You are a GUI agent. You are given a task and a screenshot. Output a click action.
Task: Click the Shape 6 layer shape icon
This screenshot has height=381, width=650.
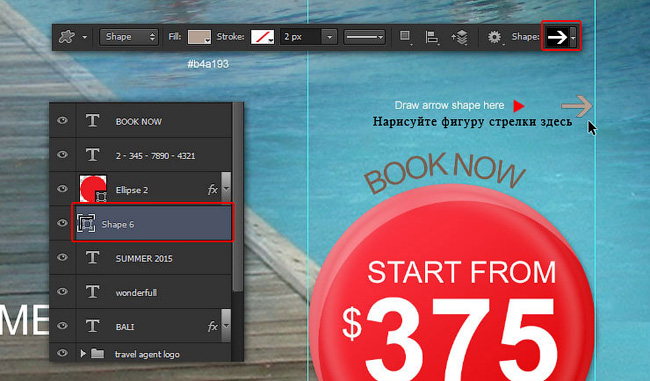click(86, 223)
